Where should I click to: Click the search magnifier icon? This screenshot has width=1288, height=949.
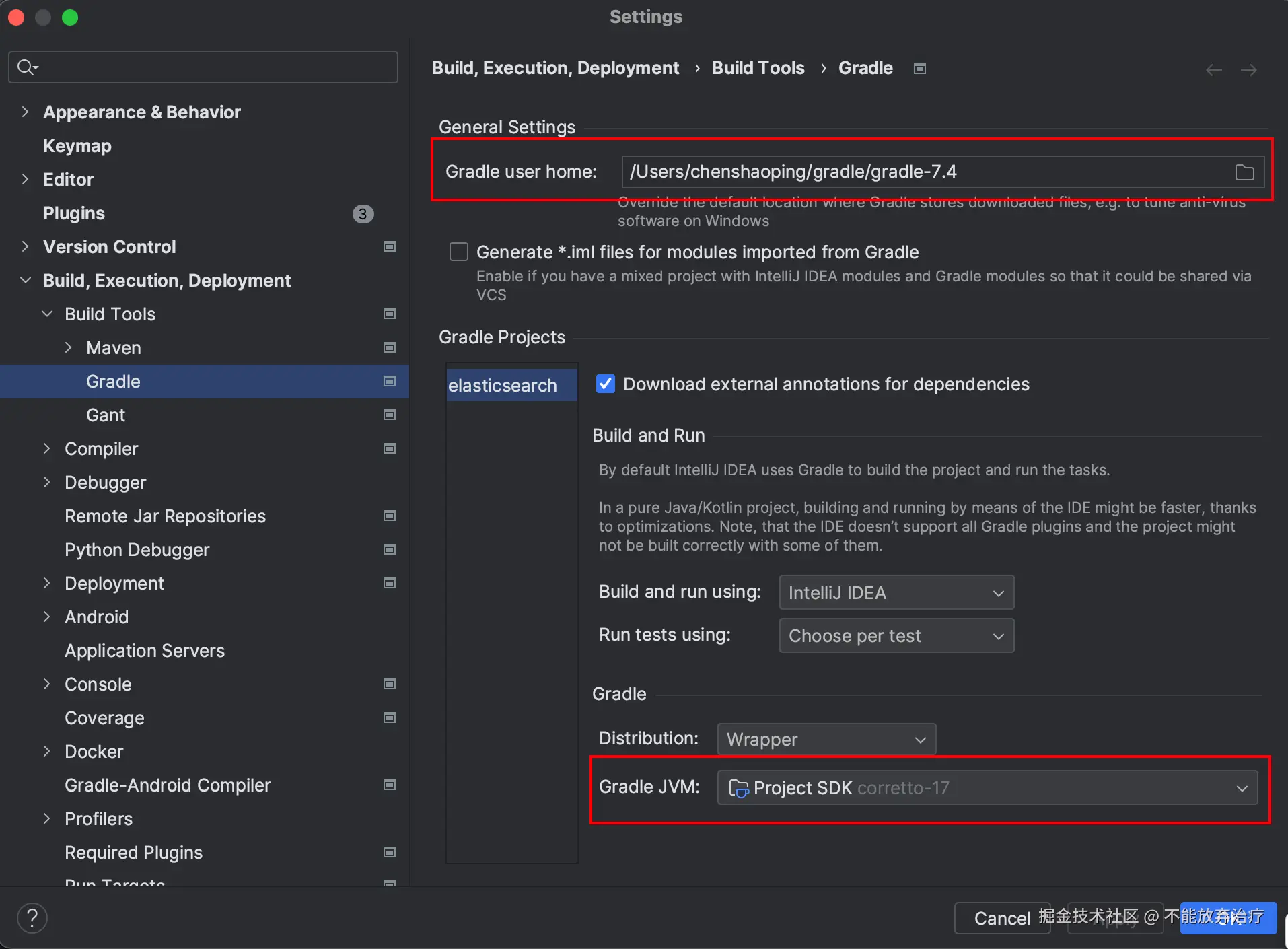tap(27, 67)
